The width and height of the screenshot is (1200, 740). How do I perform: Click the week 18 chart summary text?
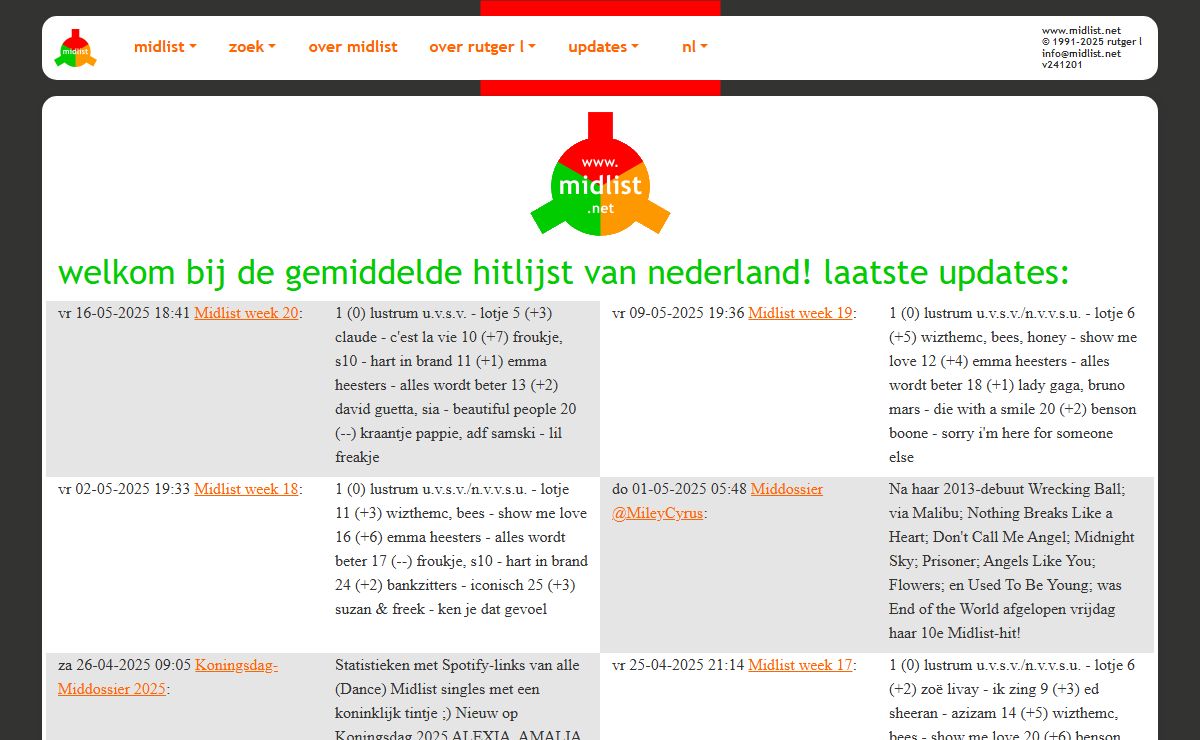click(462, 549)
